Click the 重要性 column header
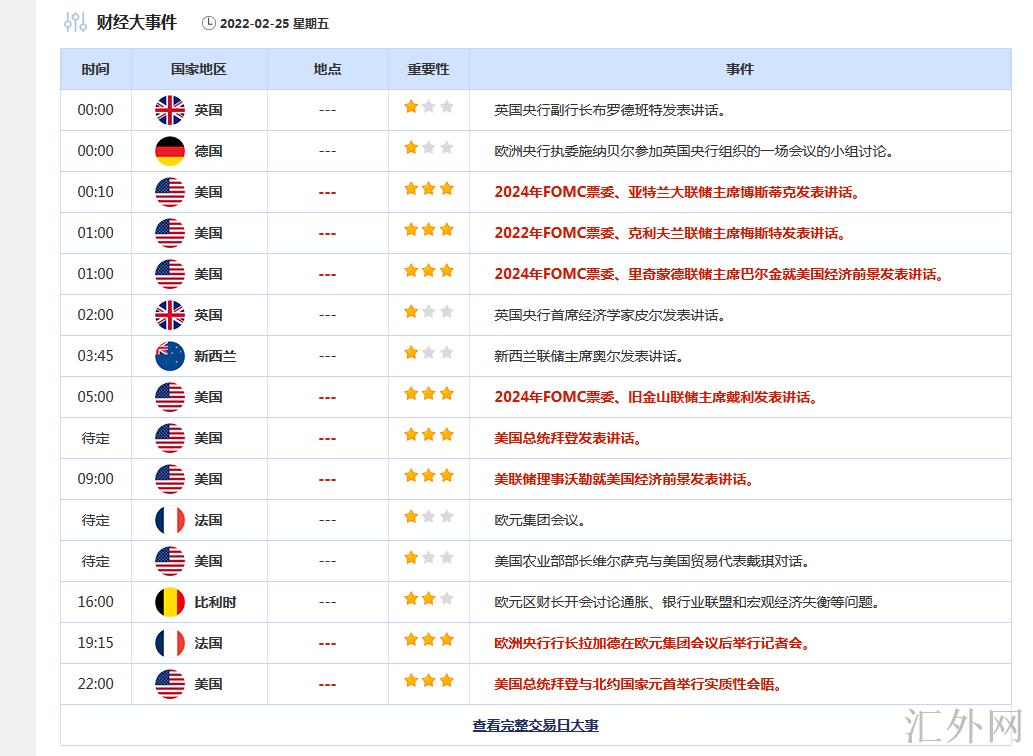Viewport: 1033px width, 756px height. (428, 69)
